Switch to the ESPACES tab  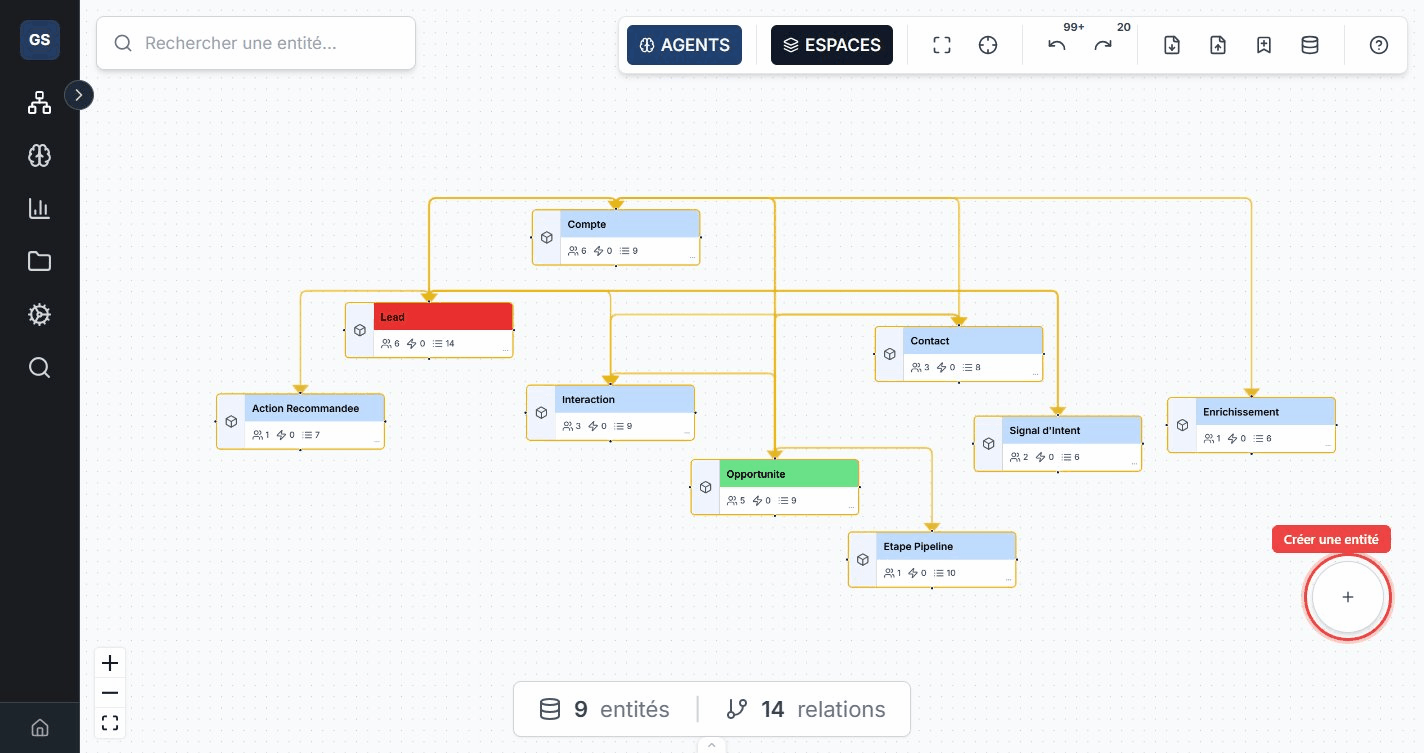pyautogui.click(x=832, y=45)
